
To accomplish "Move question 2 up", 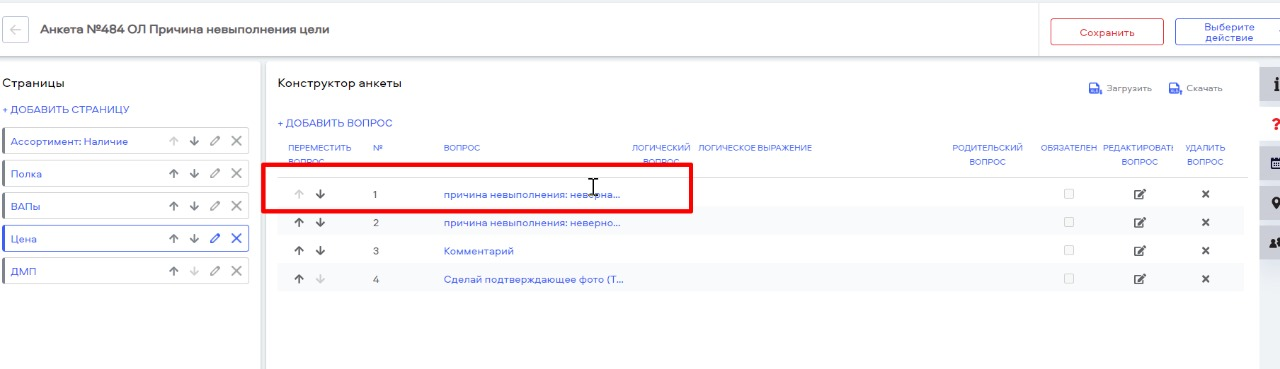I will [299, 222].
